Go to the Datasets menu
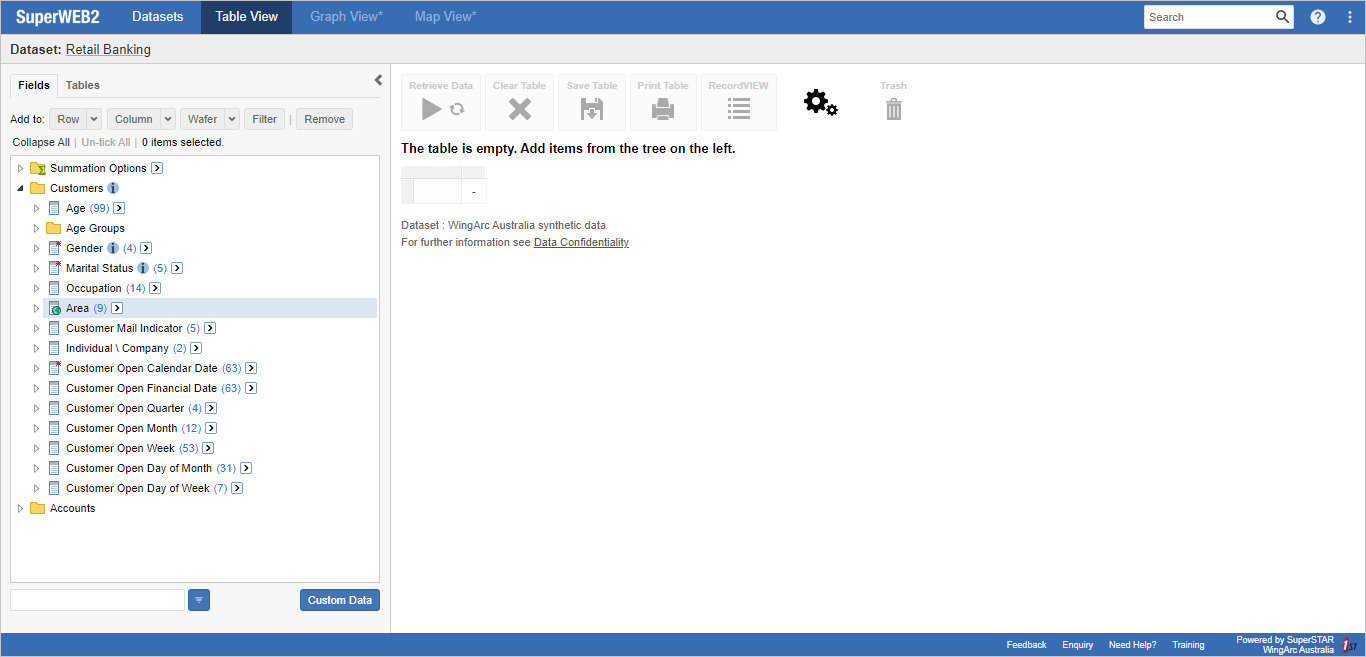 (158, 17)
